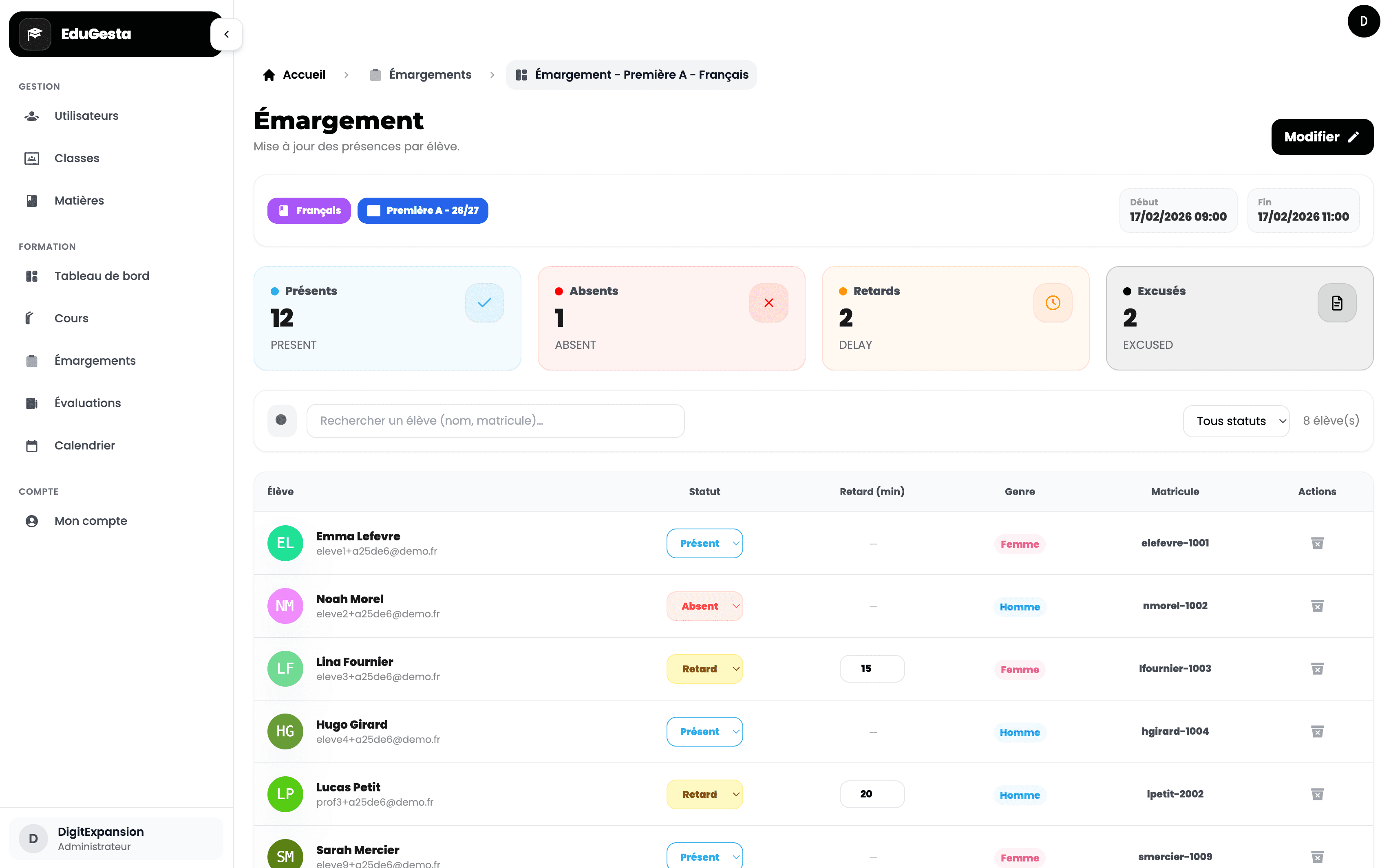
Task: Collapse the sidebar with chevron button
Action: pyautogui.click(x=226, y=34)
